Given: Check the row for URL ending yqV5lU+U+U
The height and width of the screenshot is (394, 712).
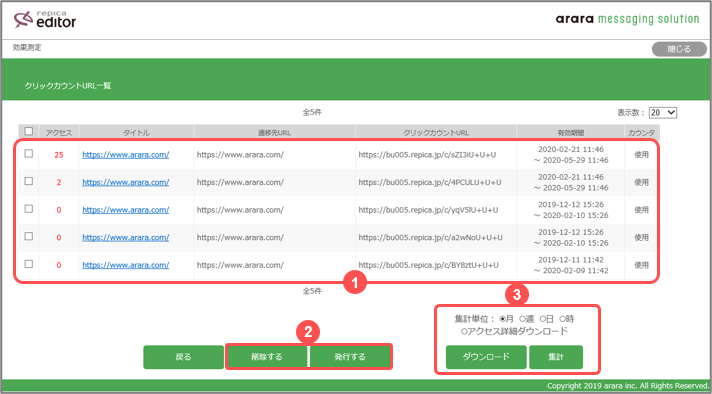Looking at the screenshot, I should [29, 209].
